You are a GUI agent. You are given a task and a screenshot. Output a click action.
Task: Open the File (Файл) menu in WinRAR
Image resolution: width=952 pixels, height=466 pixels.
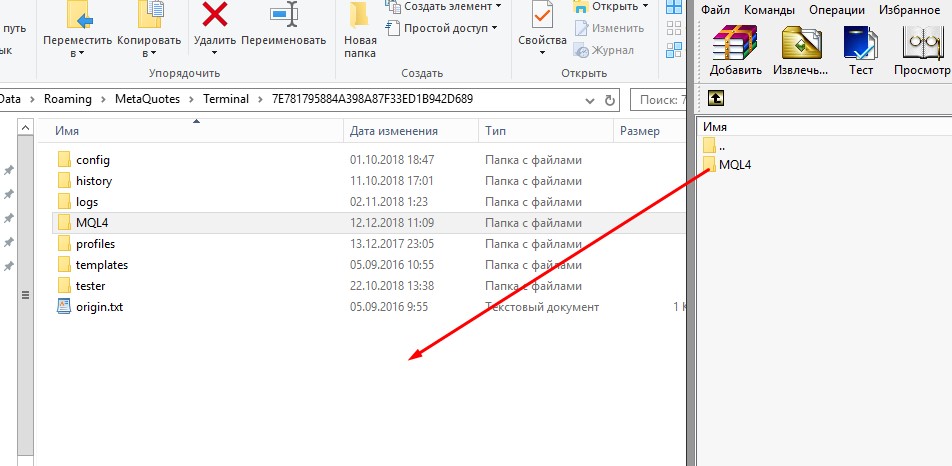pos(717,10)
